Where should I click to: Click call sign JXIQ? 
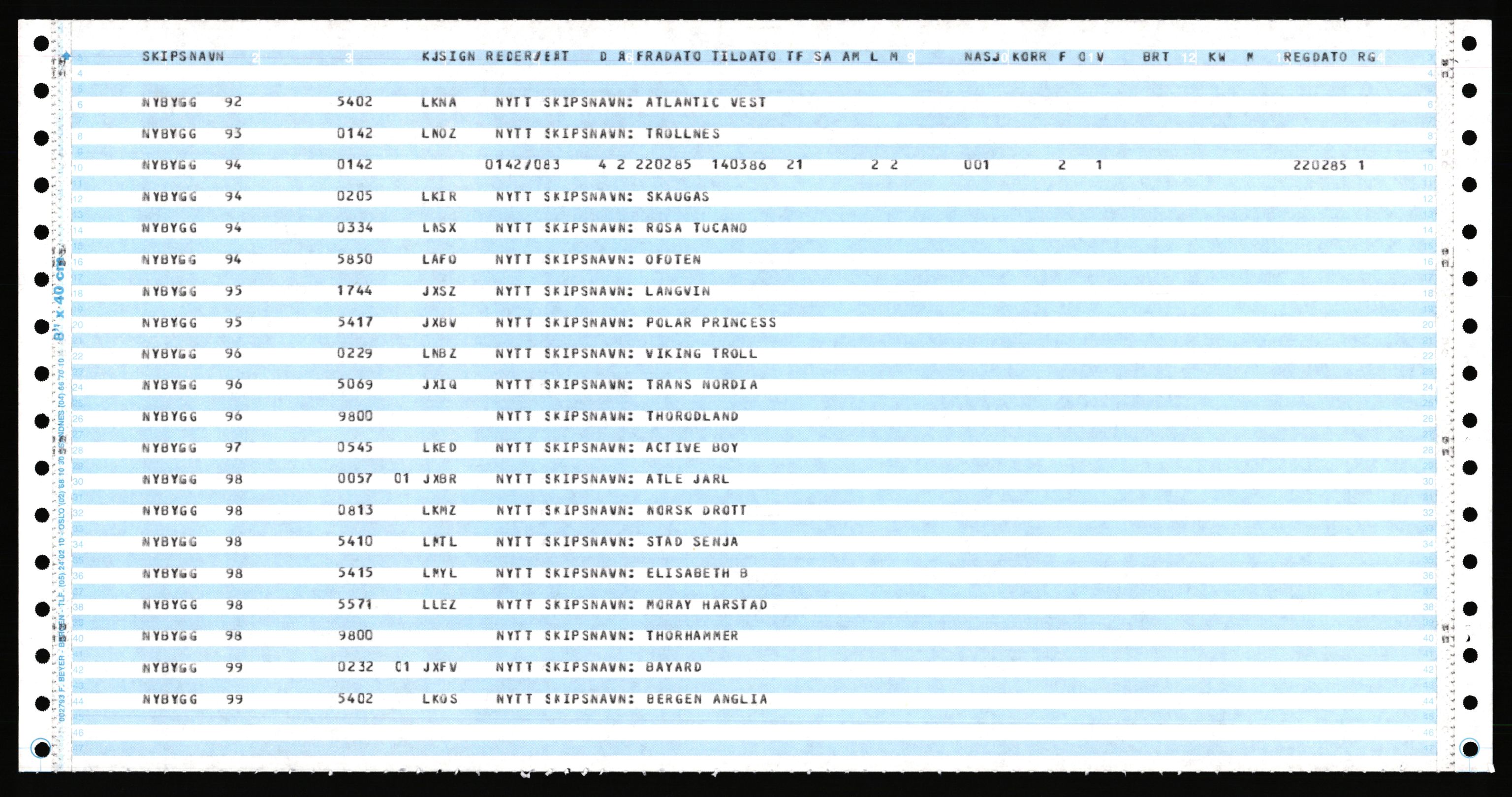pyautogui.click(x=439, y=384)
